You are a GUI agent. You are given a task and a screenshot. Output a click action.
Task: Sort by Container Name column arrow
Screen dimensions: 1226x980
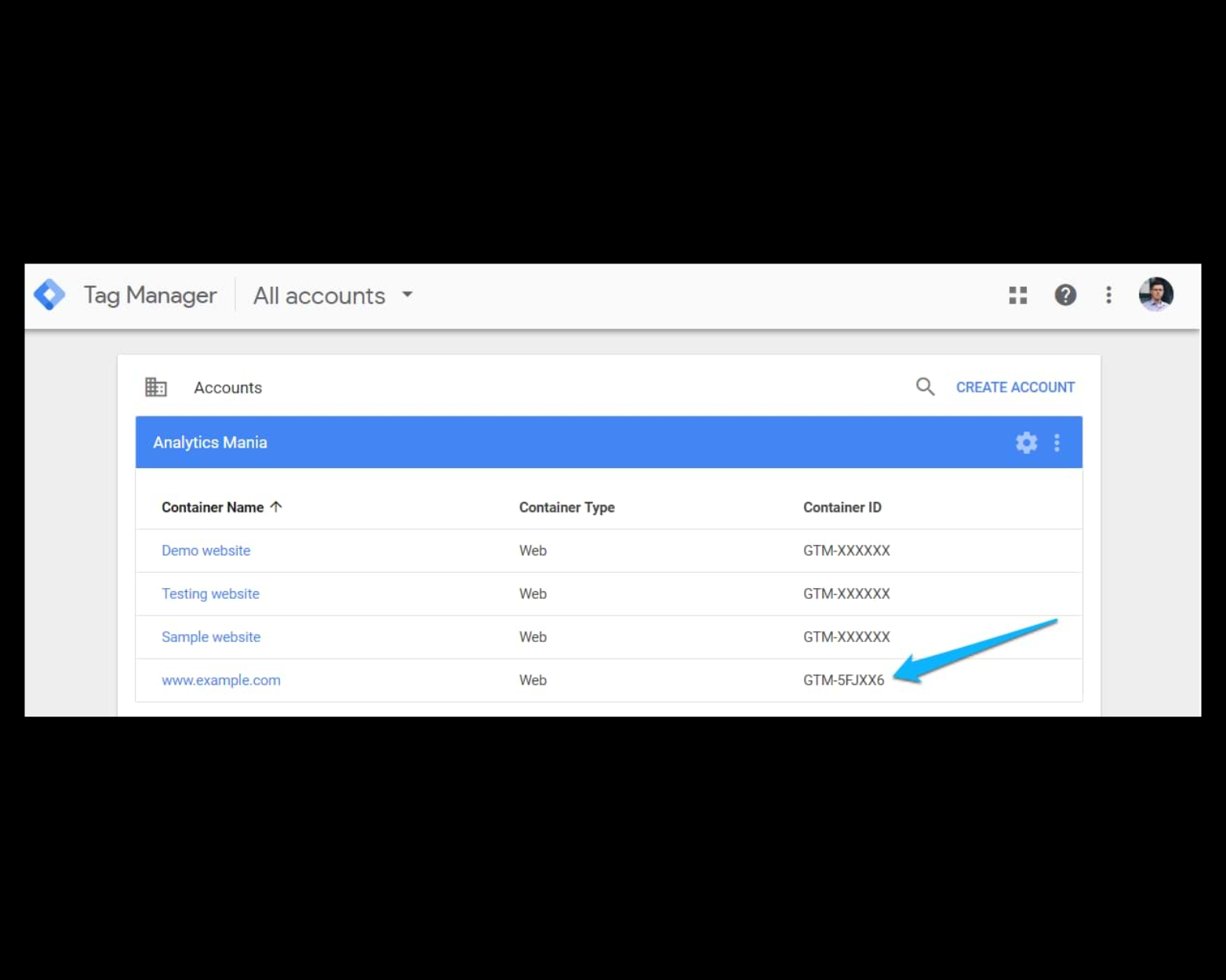point(276,507)
